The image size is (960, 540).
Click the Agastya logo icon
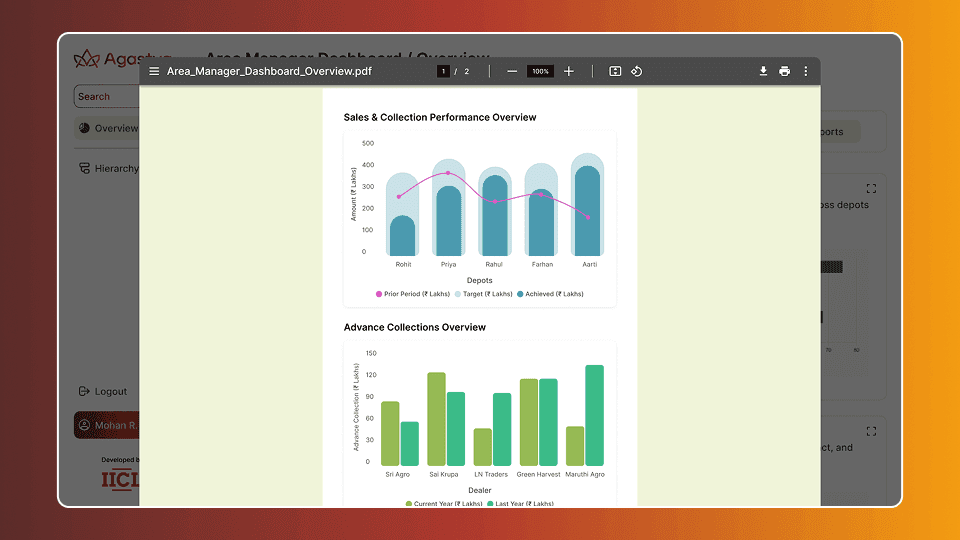click(x=87, y=59)
